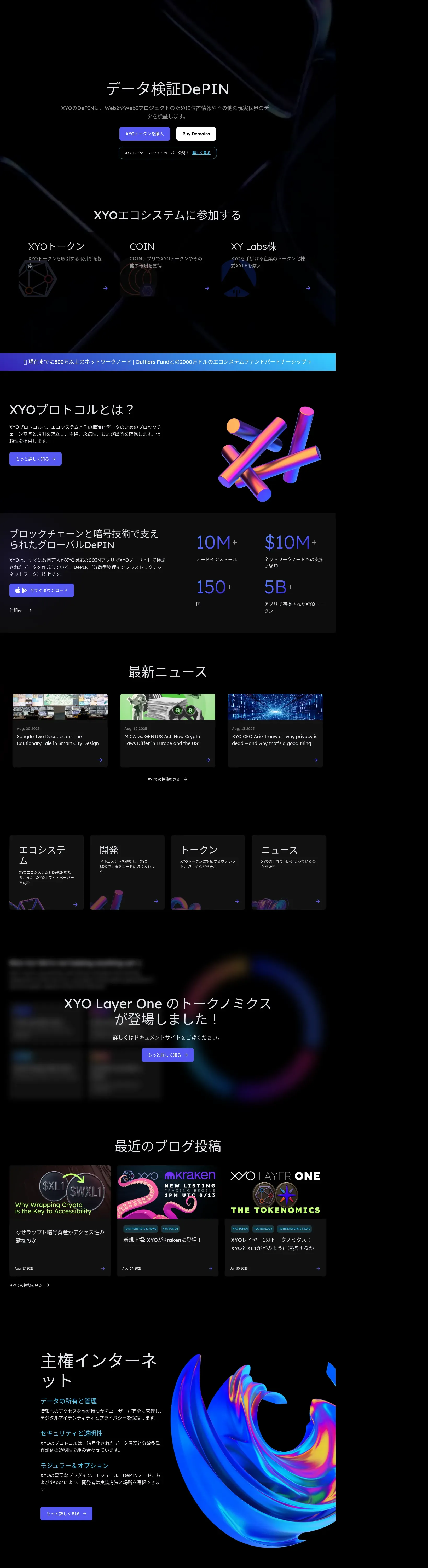Click the エコシステム card title
The height and width of the screenshot is (1568, 428).
(x=42, y=855)
